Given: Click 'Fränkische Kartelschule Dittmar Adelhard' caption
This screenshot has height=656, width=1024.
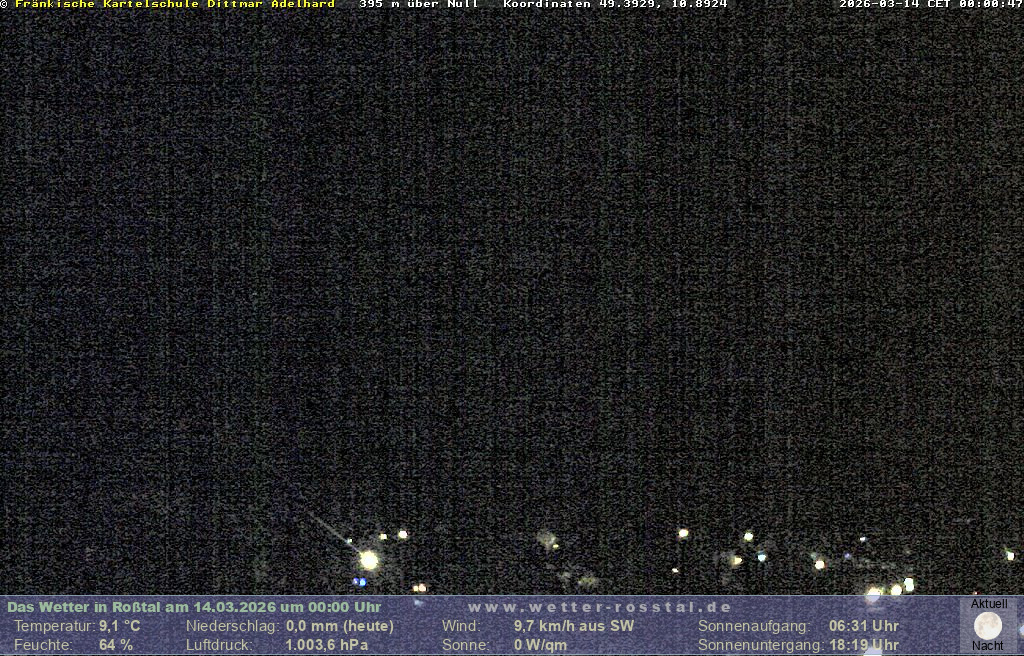Looking at the screenshot, I should coord(174,4).
